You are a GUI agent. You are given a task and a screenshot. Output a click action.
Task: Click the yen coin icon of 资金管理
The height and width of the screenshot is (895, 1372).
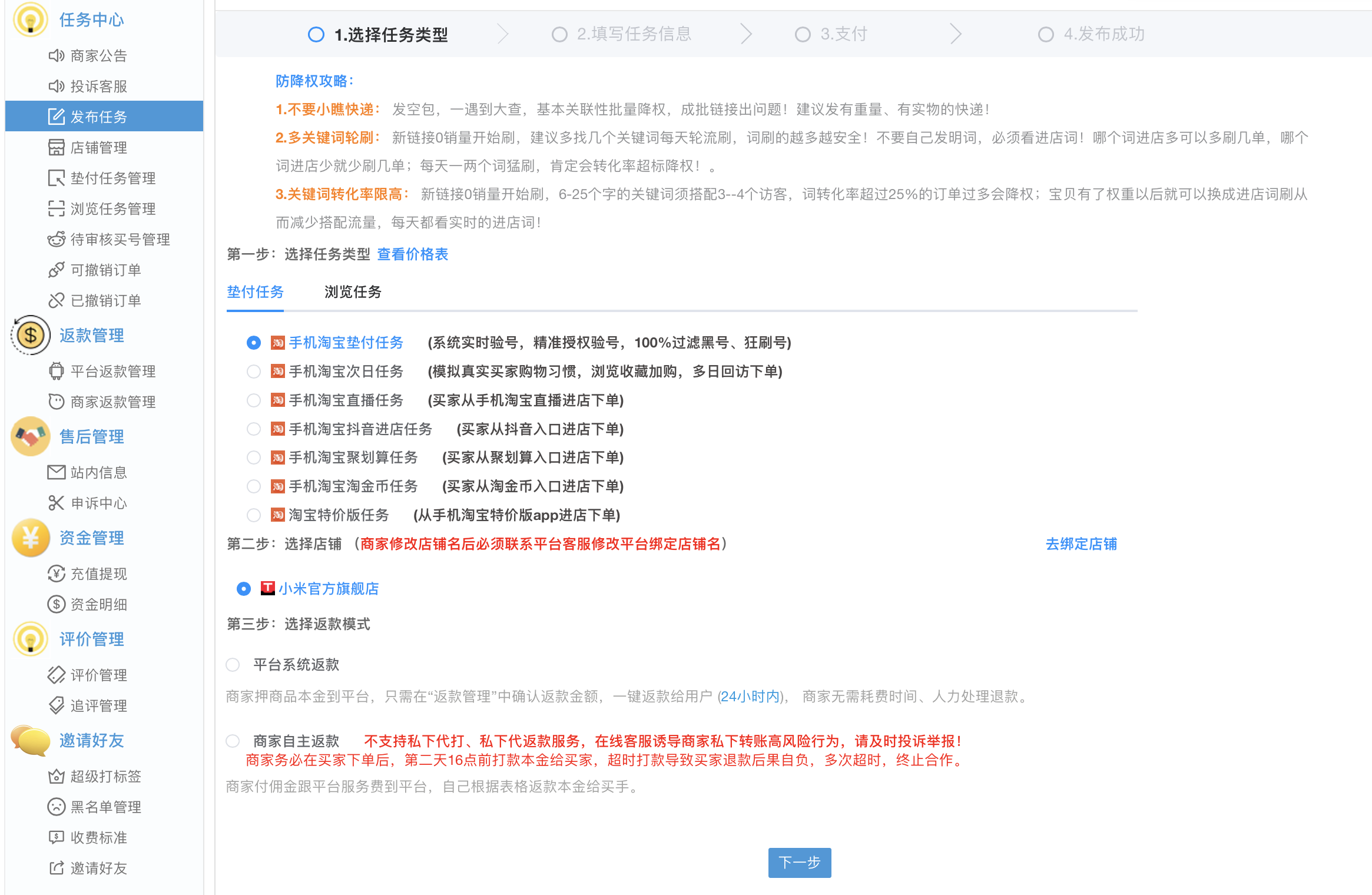[31, 538]
